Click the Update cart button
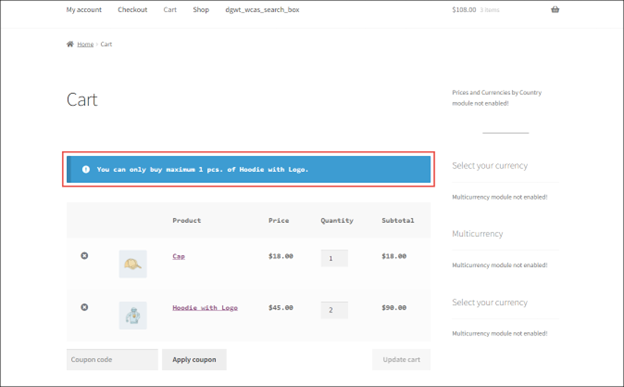Screen dimensions: 624x387 pyautogui.click(x=401, y=360)
